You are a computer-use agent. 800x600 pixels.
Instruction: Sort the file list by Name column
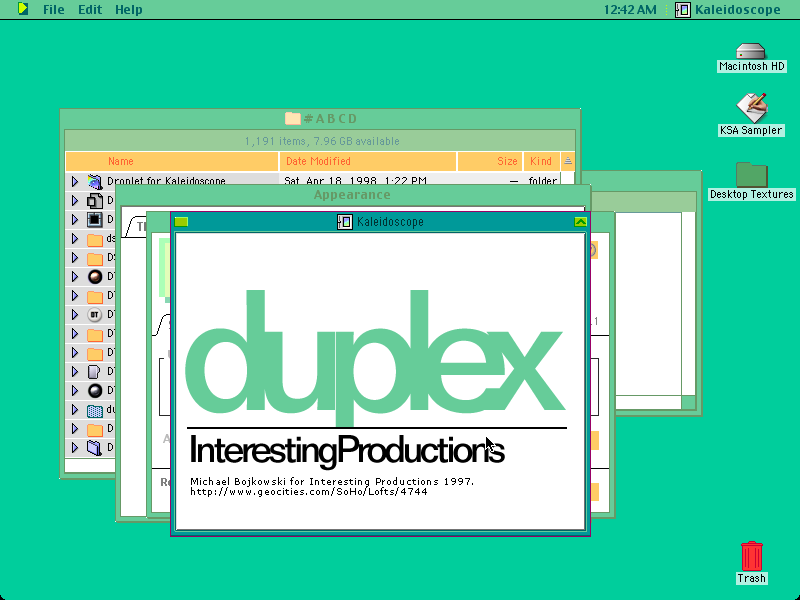[x=172, y=161]
